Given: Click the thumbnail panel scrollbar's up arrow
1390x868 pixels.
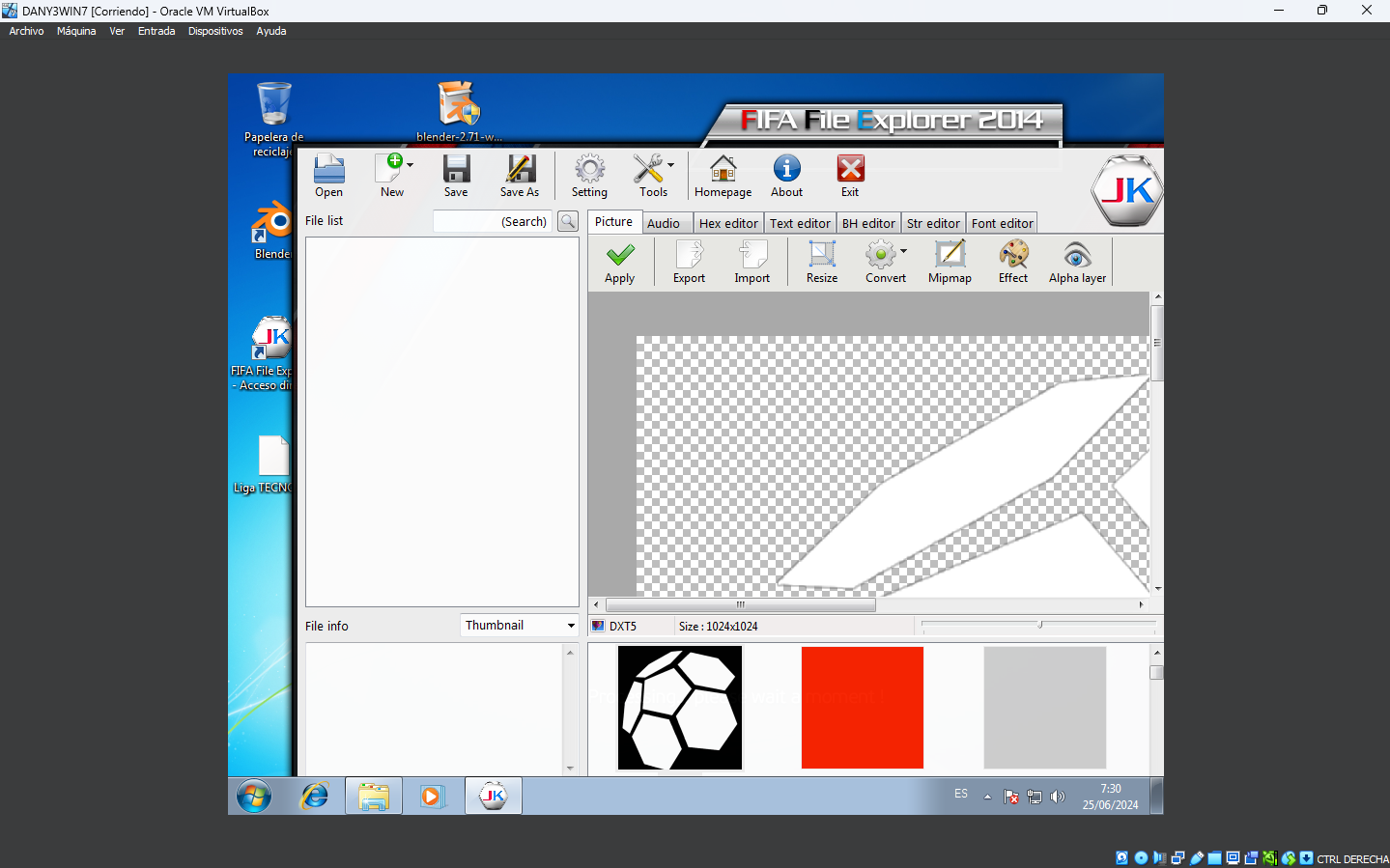Looking at the screenshot, I should click(x=1157, y=653).
